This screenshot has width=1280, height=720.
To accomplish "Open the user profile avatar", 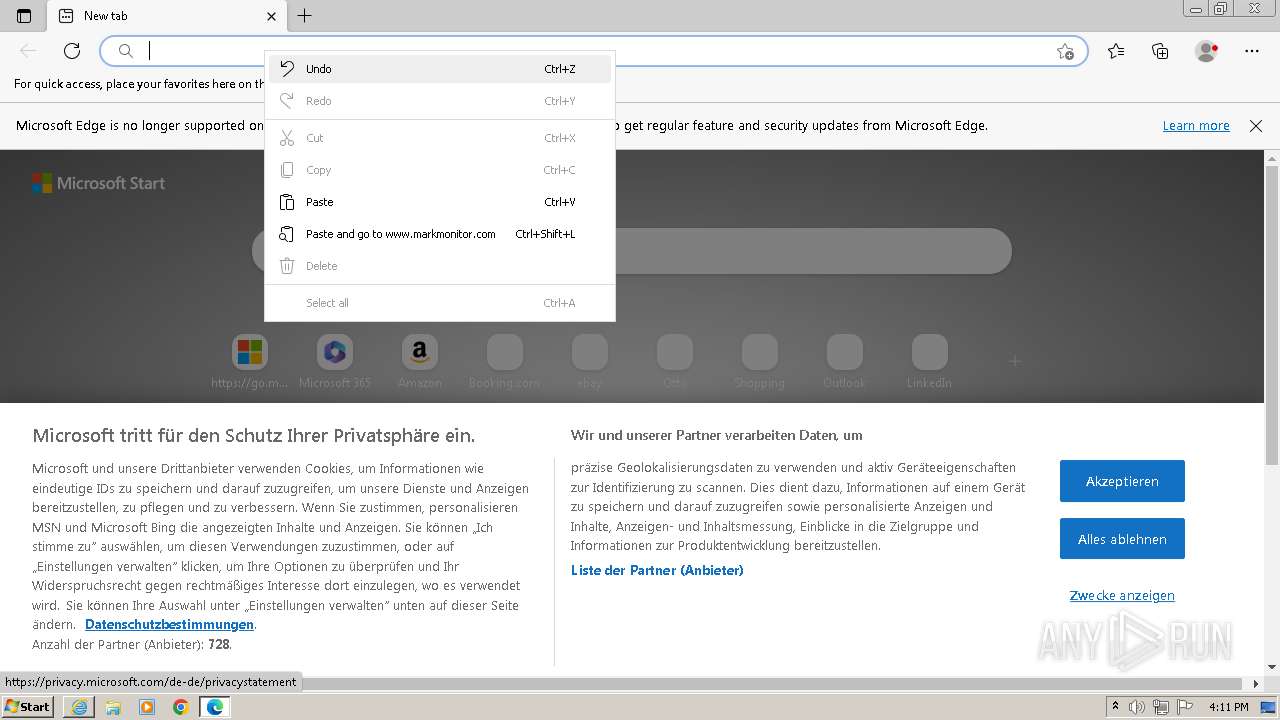I will [x=1207, y=51].
